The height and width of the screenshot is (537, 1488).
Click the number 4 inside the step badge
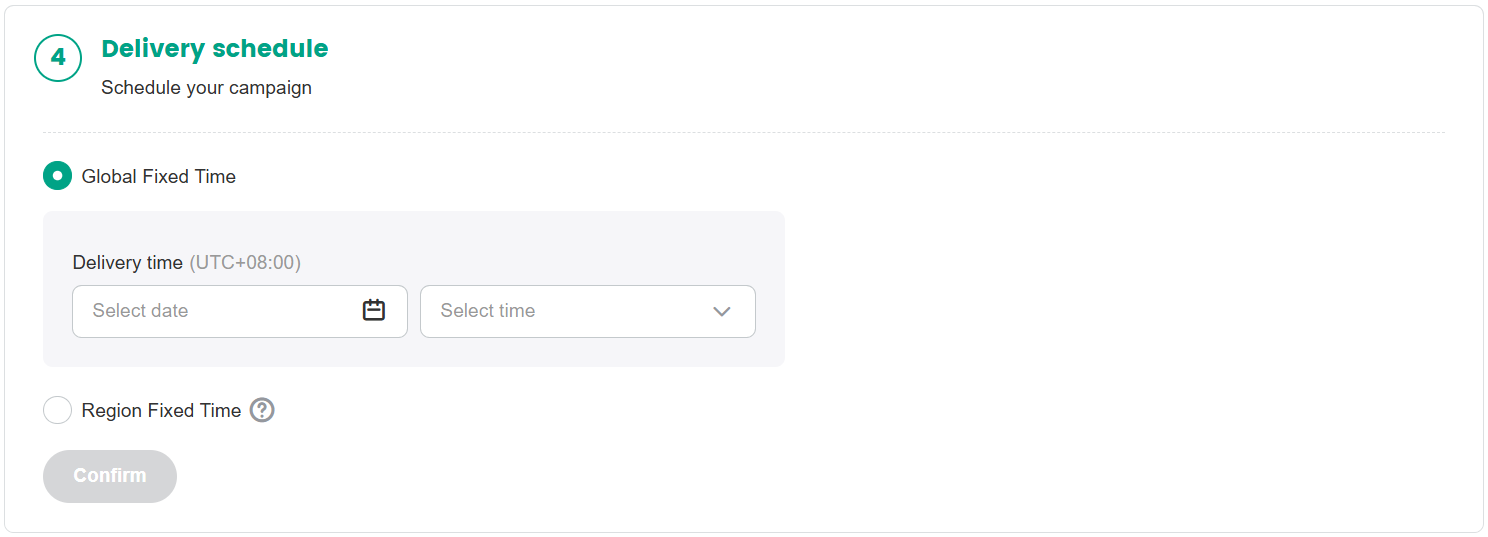click(x=58, y=58)
